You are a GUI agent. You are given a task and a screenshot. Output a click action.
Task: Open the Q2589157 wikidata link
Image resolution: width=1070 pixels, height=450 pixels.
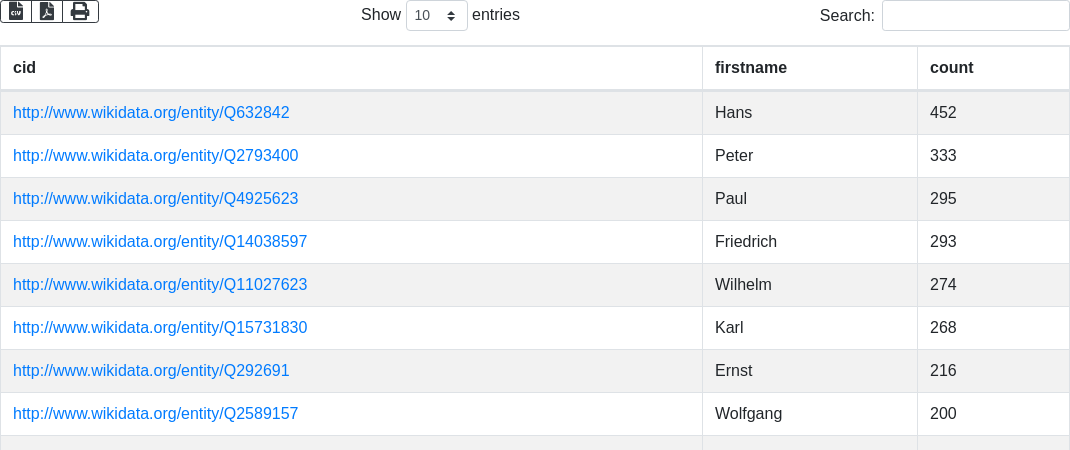pyautogui.click(x=155, y=414)
